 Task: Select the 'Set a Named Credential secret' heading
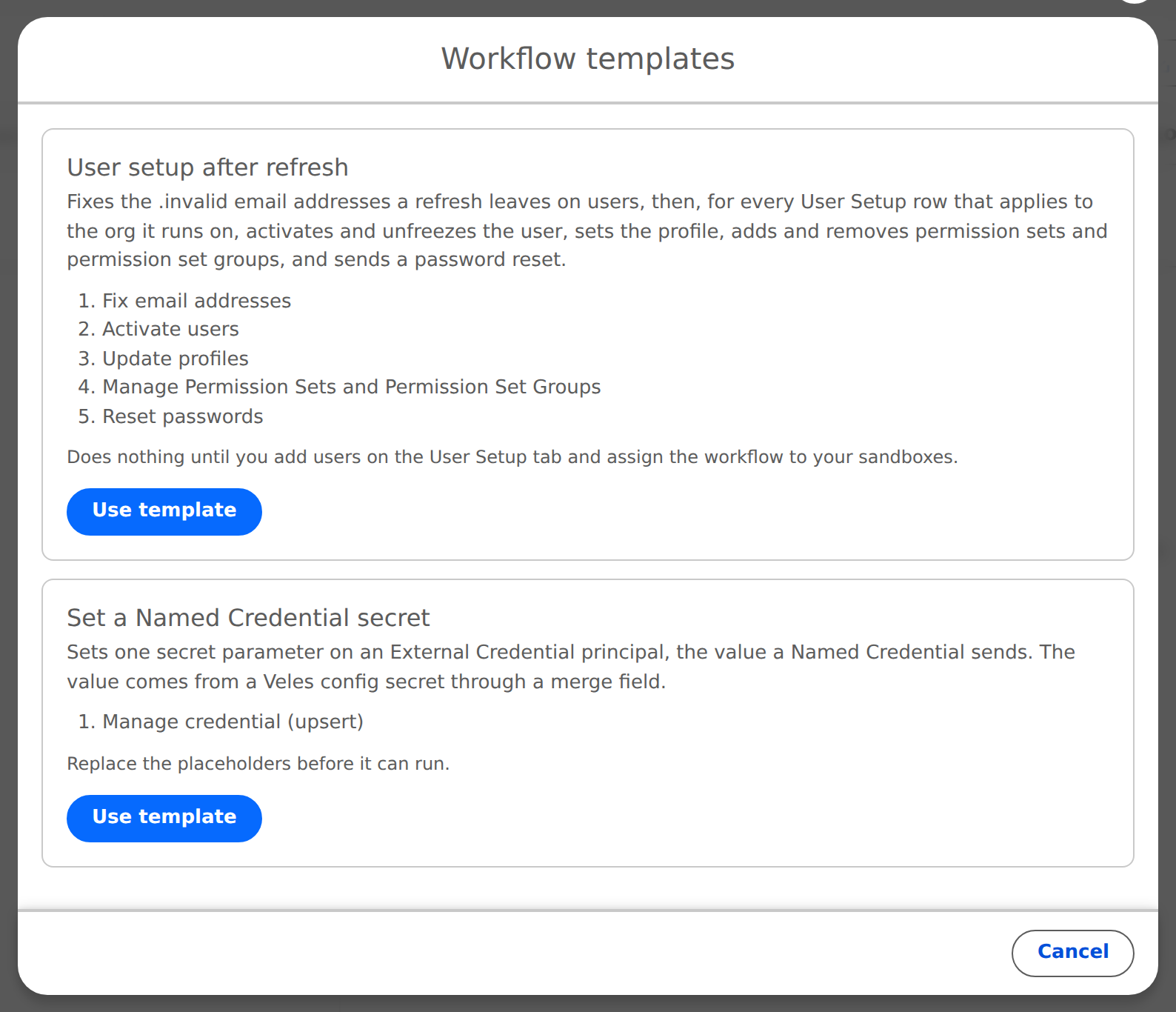(x=248, y=618)
